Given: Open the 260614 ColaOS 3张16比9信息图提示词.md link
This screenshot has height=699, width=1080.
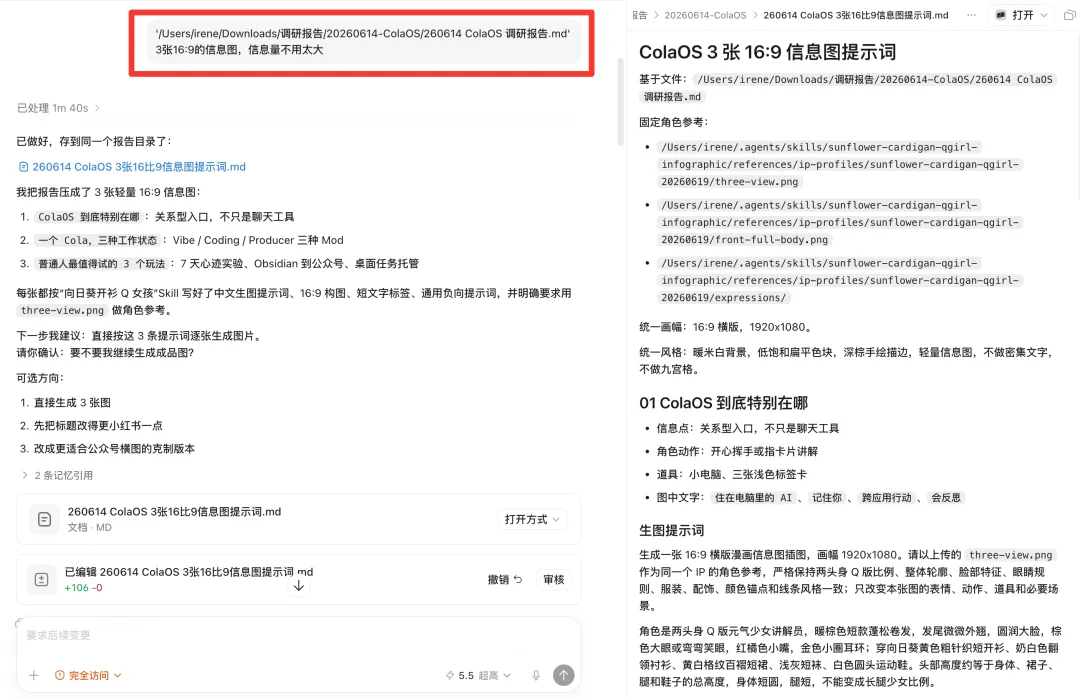Looking at the screenshot, I should click(138, 167).
